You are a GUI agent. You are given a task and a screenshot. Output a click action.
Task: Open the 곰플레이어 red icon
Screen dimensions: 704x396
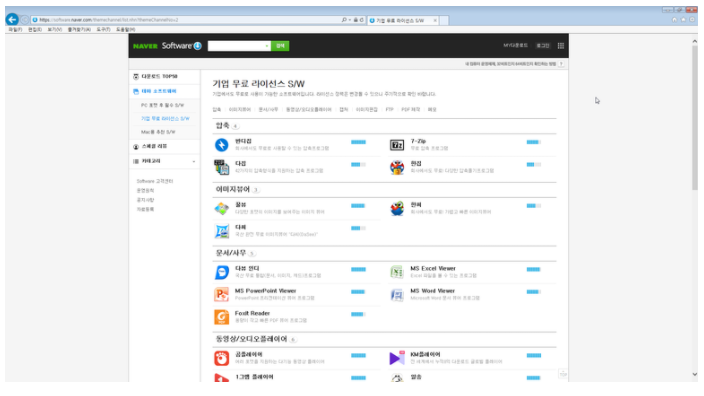click(221, 358)
